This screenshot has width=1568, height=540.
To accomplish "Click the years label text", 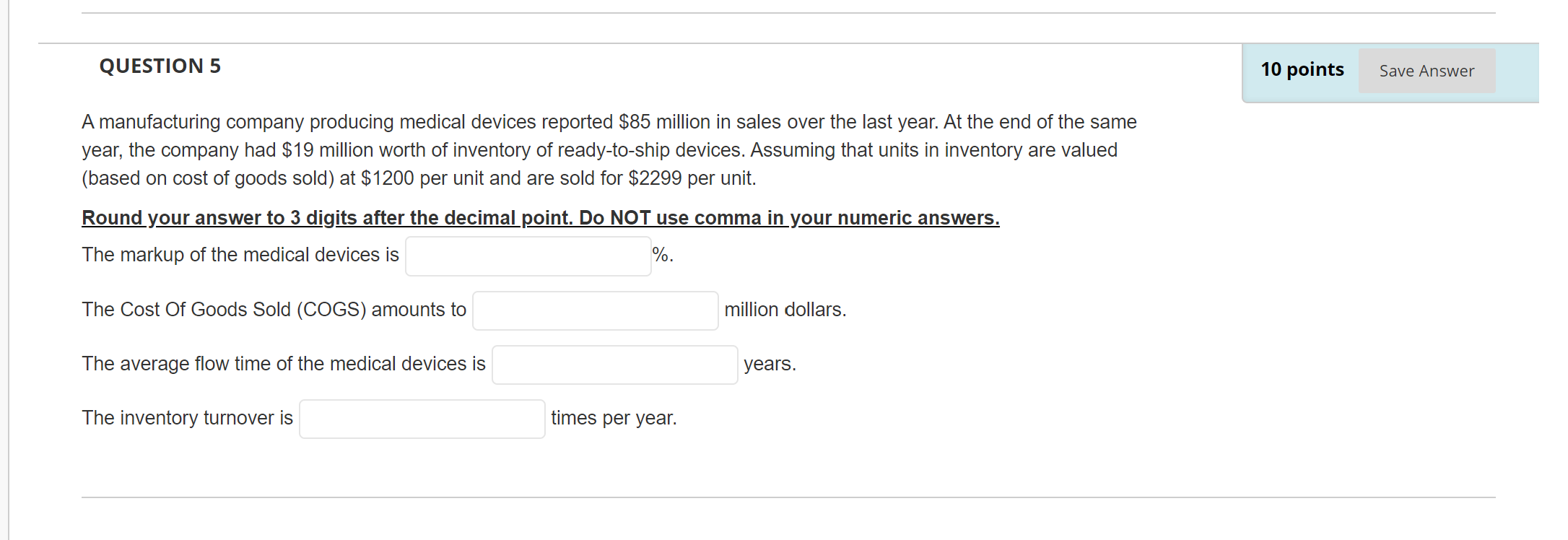I will [x=770, y=365].
